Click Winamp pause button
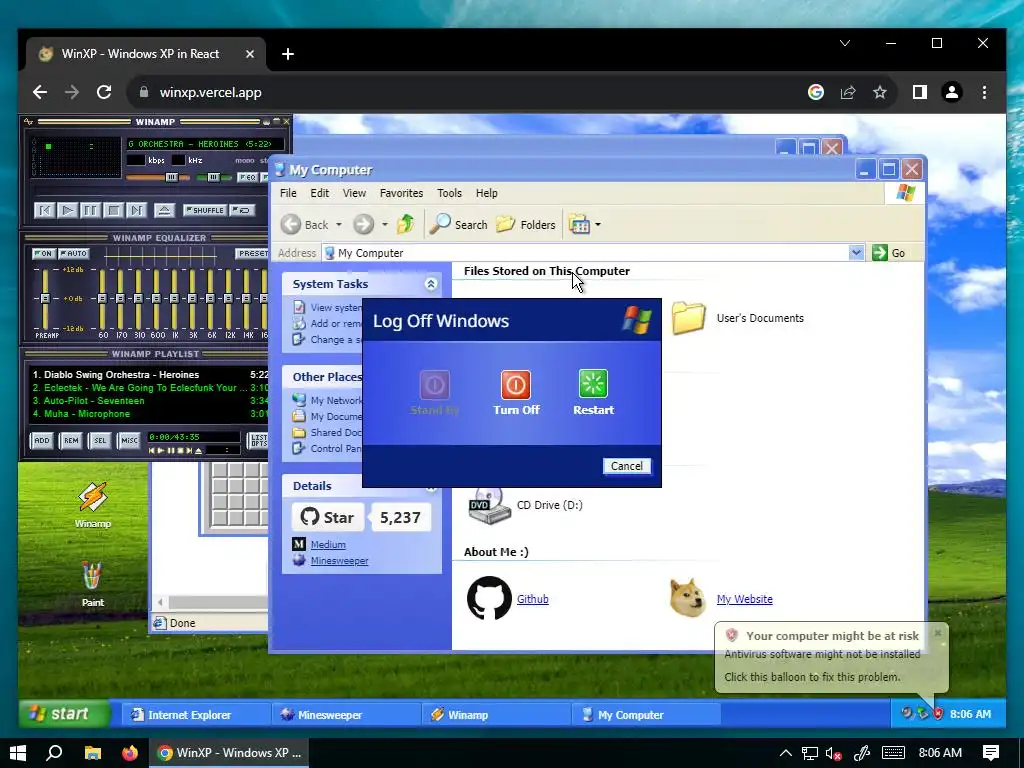 click(x=90, y=210)
